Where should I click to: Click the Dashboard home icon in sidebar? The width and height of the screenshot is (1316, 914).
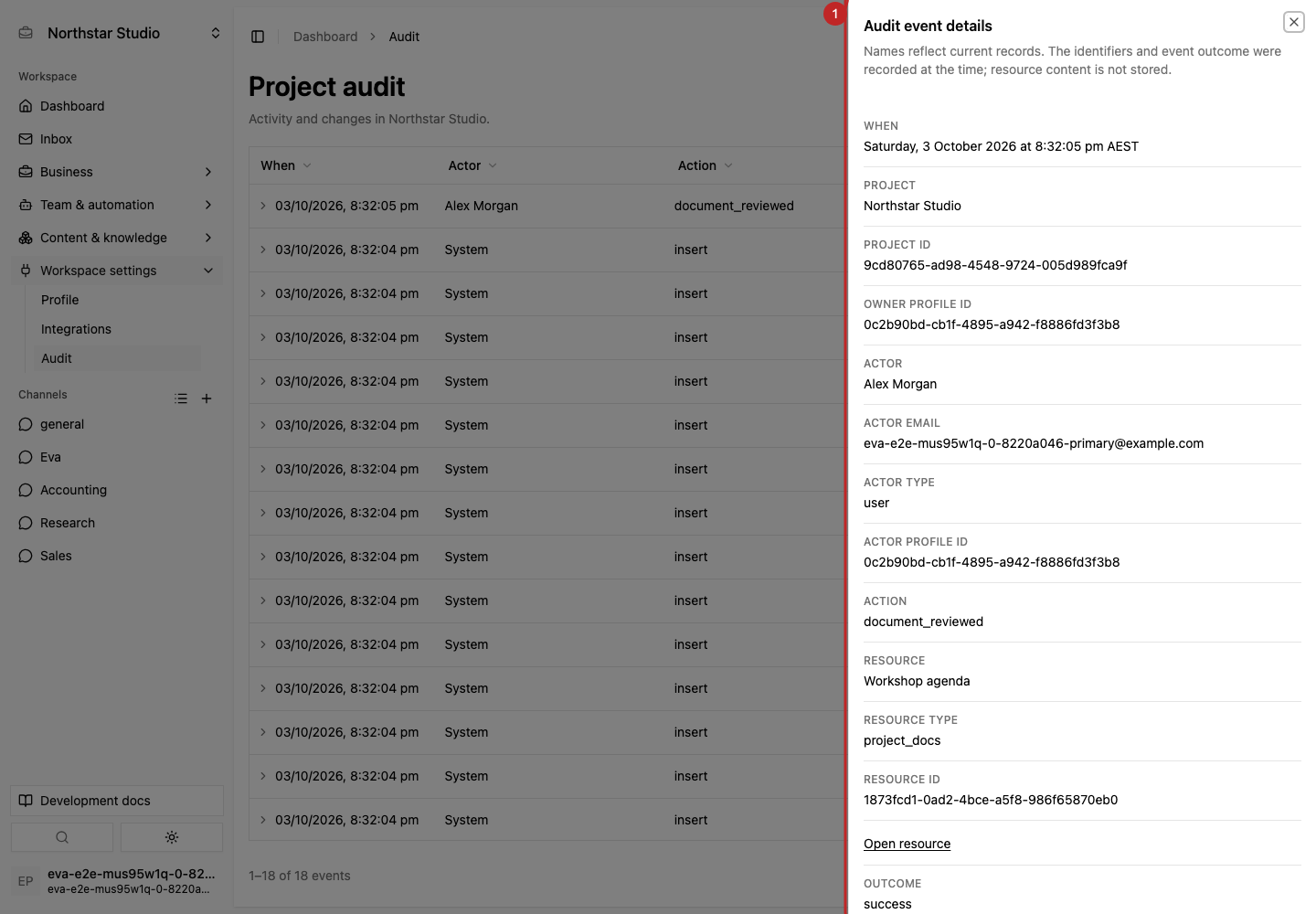click(26, 106)
